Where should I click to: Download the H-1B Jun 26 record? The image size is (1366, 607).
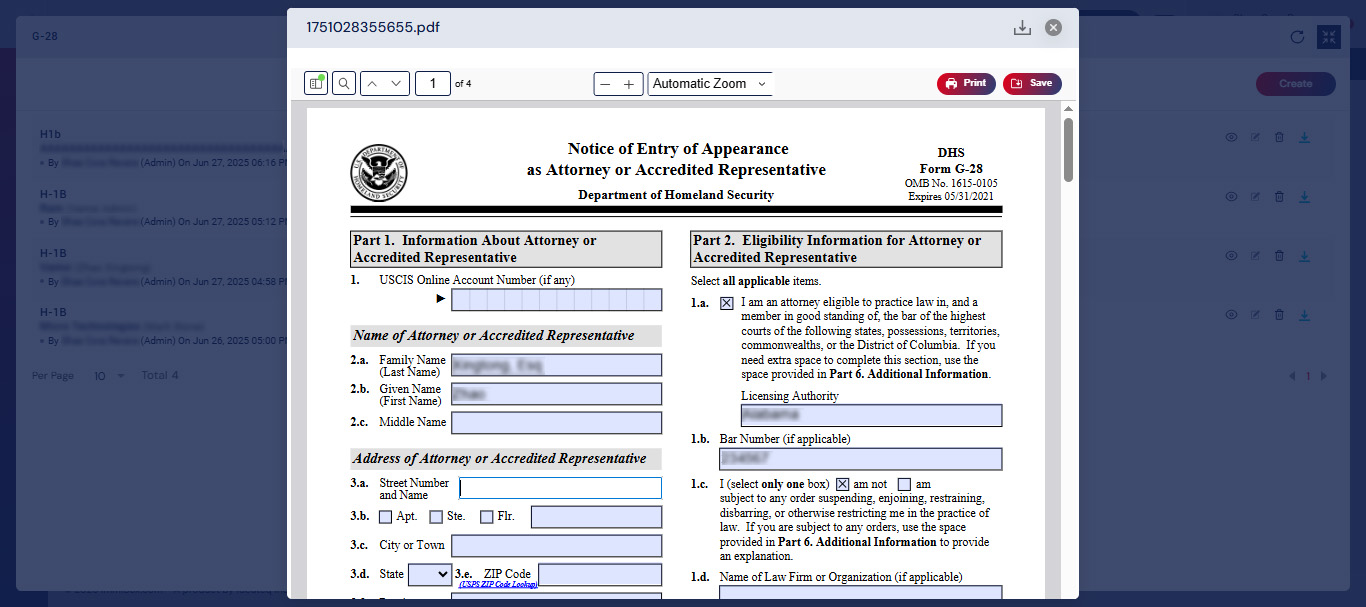point(1304,315)
